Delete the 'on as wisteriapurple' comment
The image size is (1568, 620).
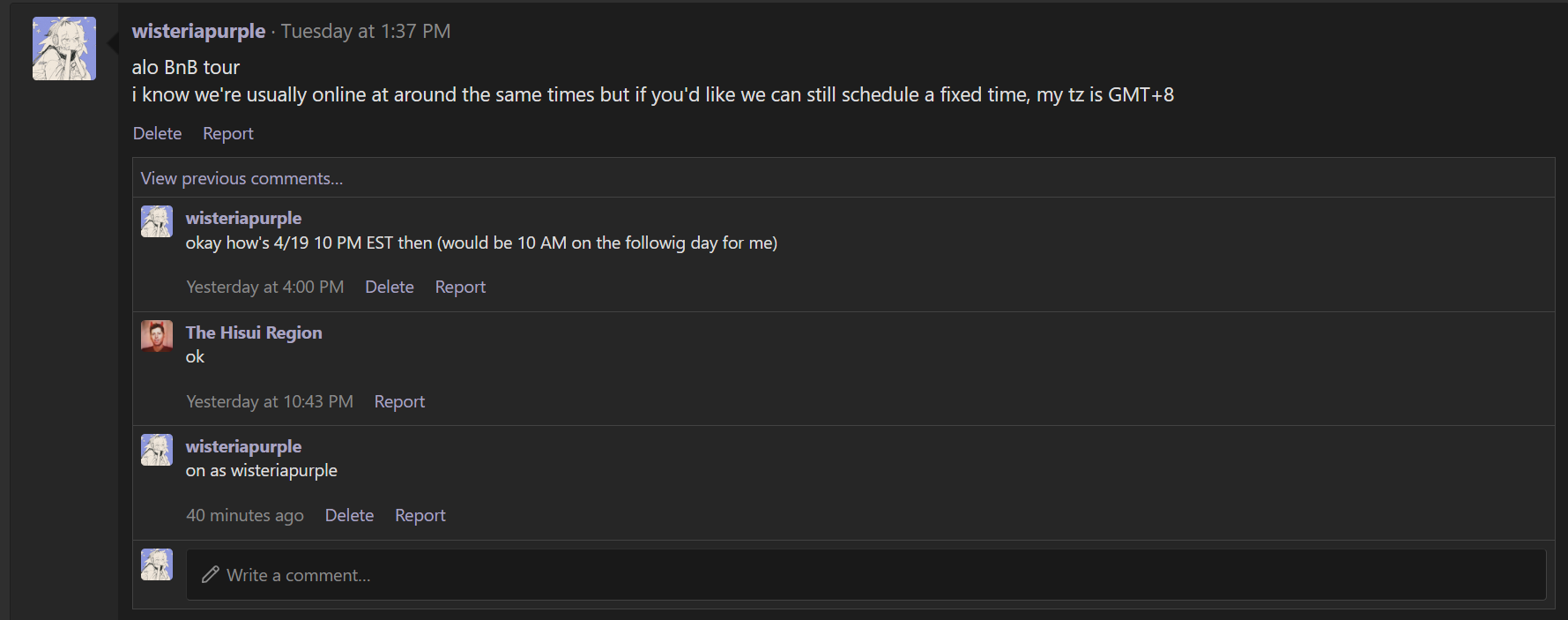pos(349,515)
